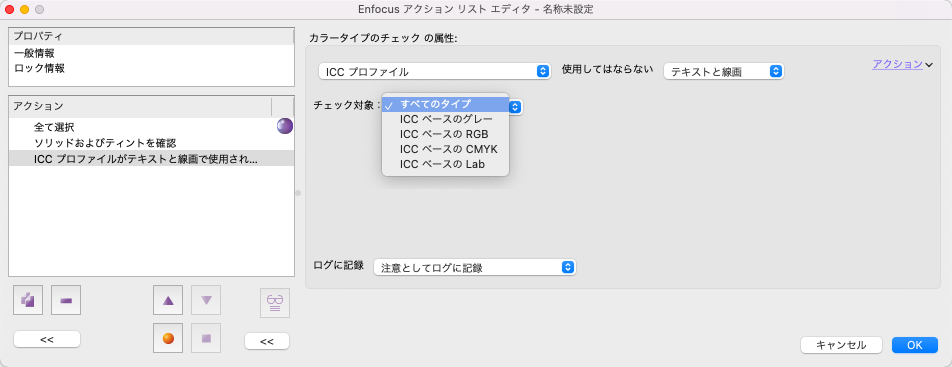This screenshot has width=952, height=367.
Task: Click the purple square stop button
Action: [206, 338]
